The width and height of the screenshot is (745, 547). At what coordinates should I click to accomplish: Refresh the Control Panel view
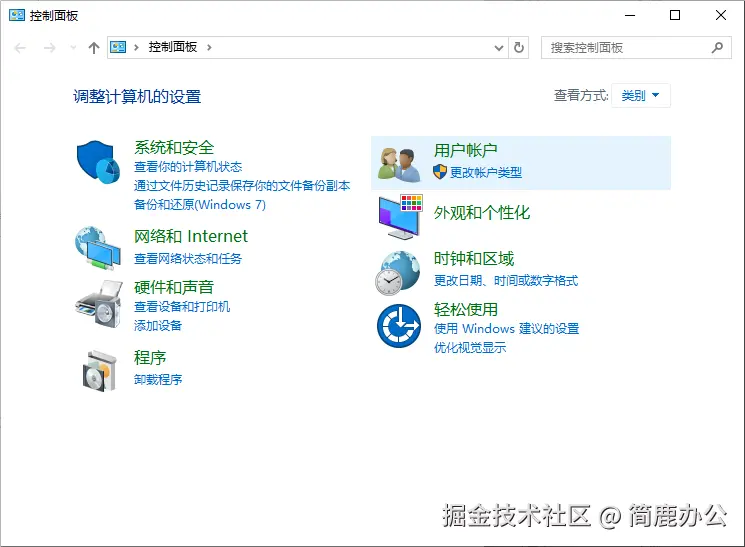pyautogui.click(x=519, y=48)
